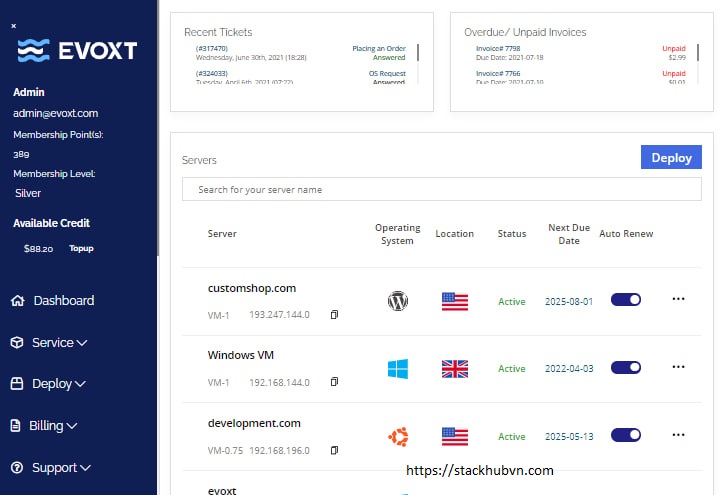Copy IP address of development.com
720x495 pixels.
(x=334, y=450)
